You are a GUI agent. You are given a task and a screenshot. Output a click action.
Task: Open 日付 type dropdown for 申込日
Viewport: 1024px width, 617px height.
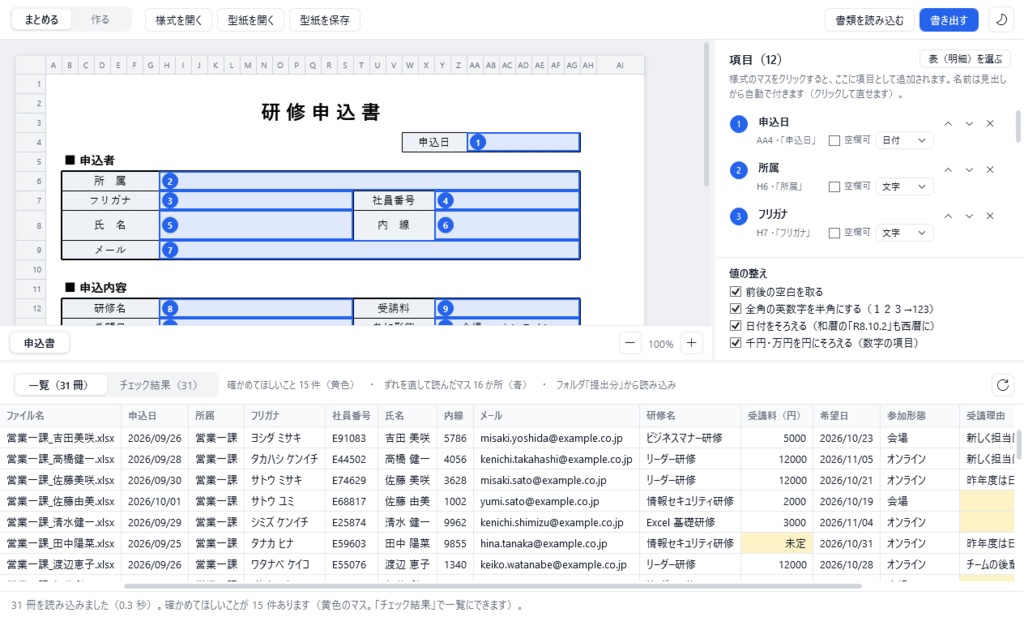[x=904, y=140]
